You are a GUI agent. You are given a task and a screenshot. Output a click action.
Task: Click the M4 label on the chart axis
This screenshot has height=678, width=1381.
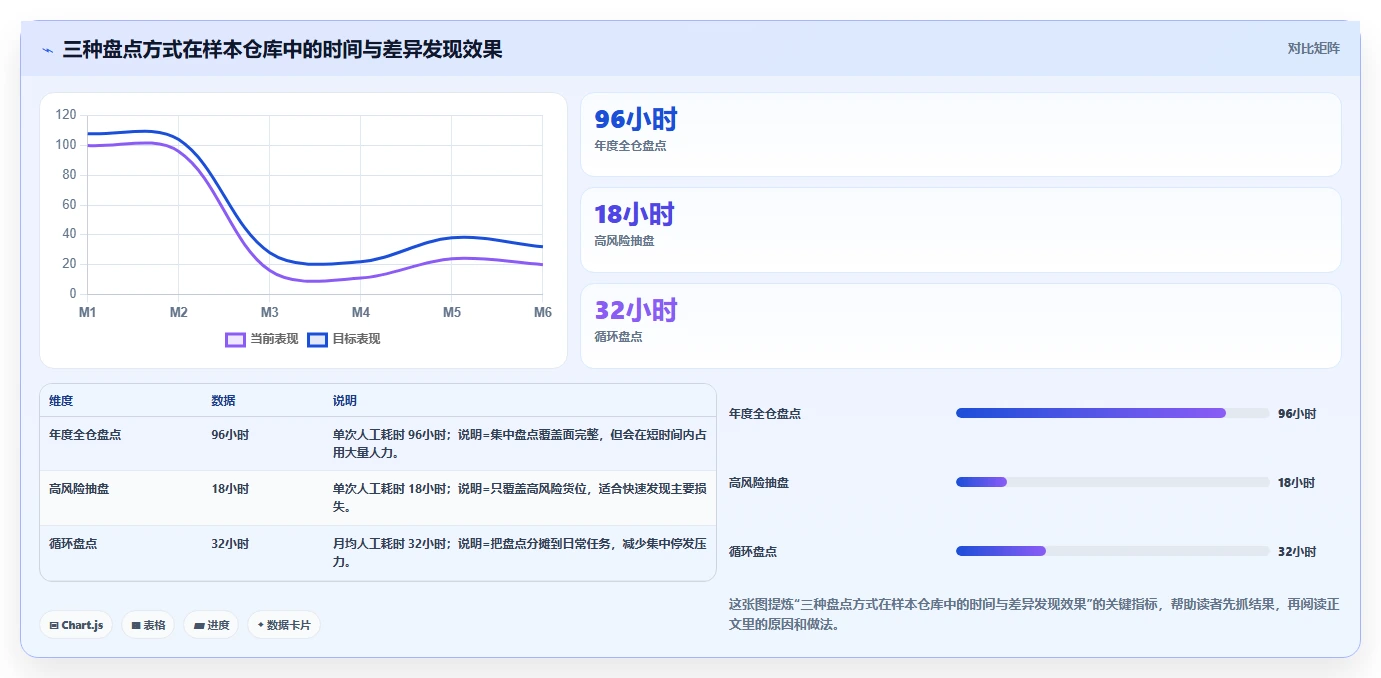361,313
